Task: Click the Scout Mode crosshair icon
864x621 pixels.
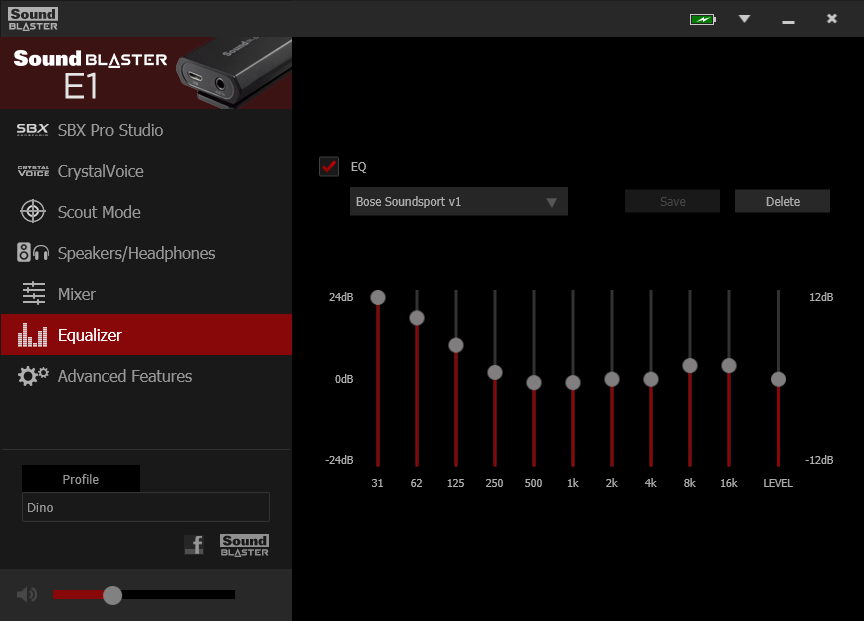Action: pyautogui.click(x=33, y=212)
